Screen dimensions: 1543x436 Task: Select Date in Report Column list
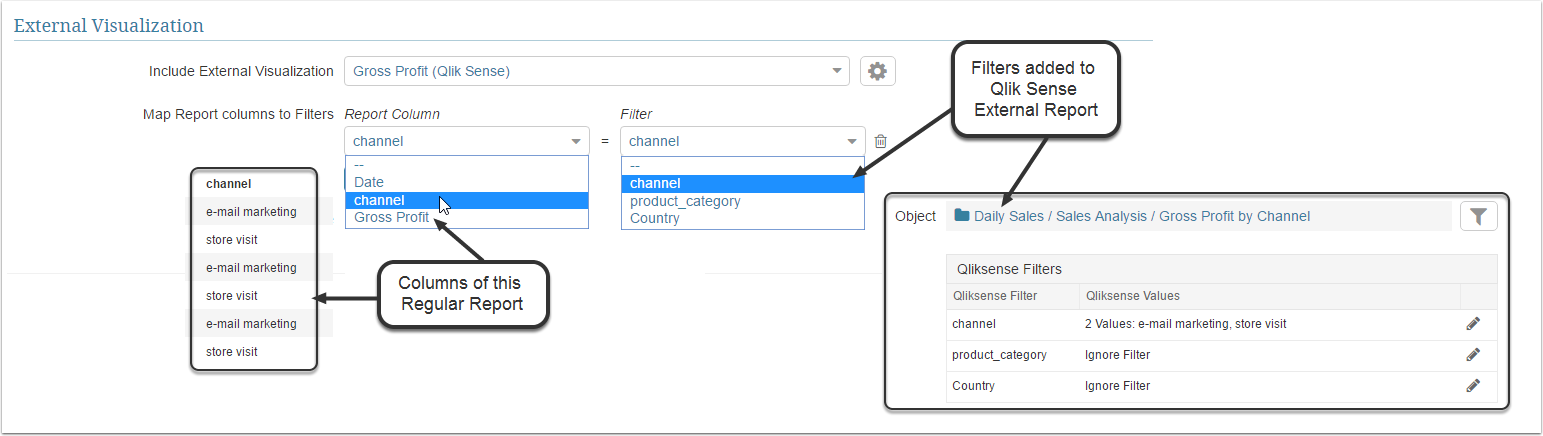(x=369, y=182)
